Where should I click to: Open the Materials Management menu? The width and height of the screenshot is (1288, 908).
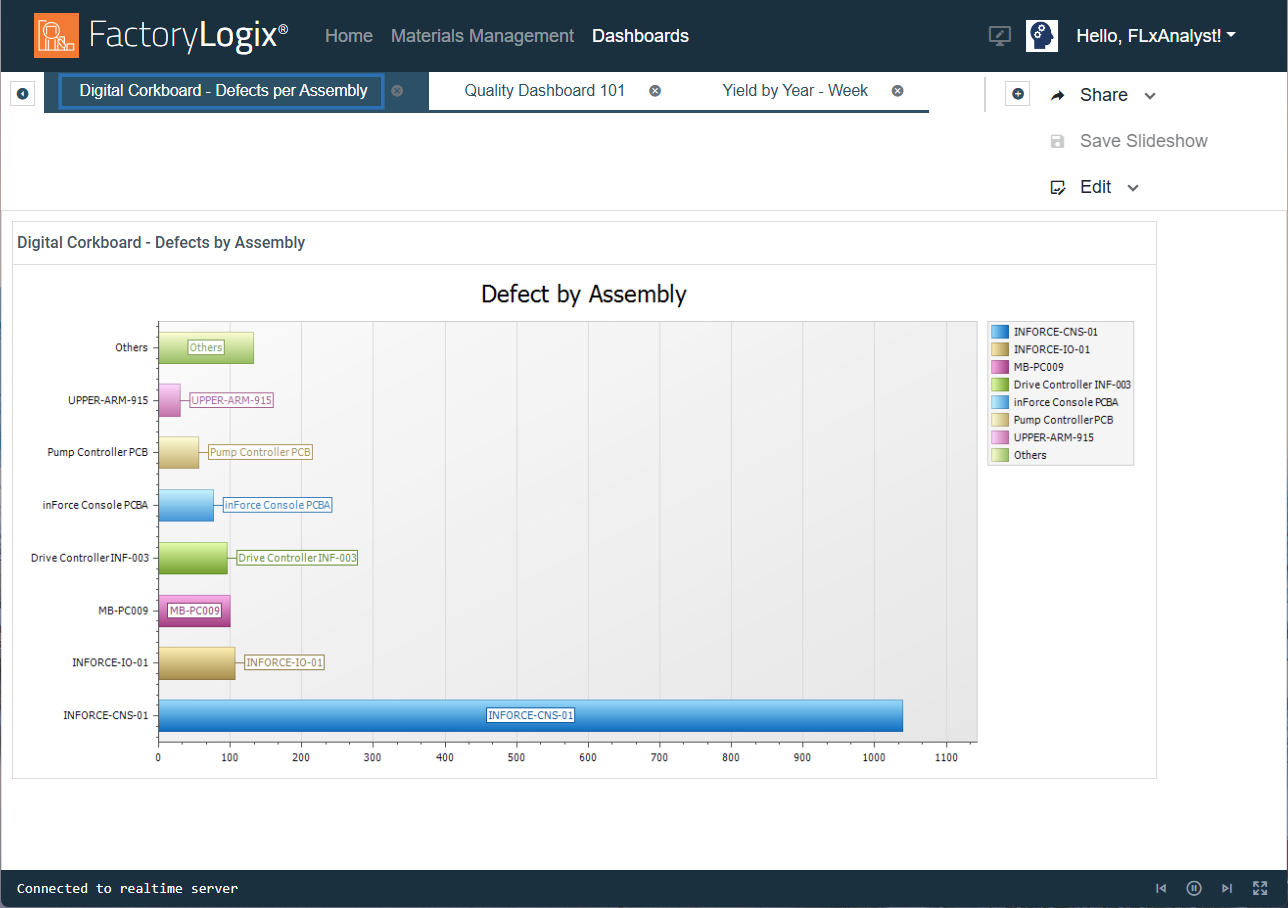tap(482, 36)
